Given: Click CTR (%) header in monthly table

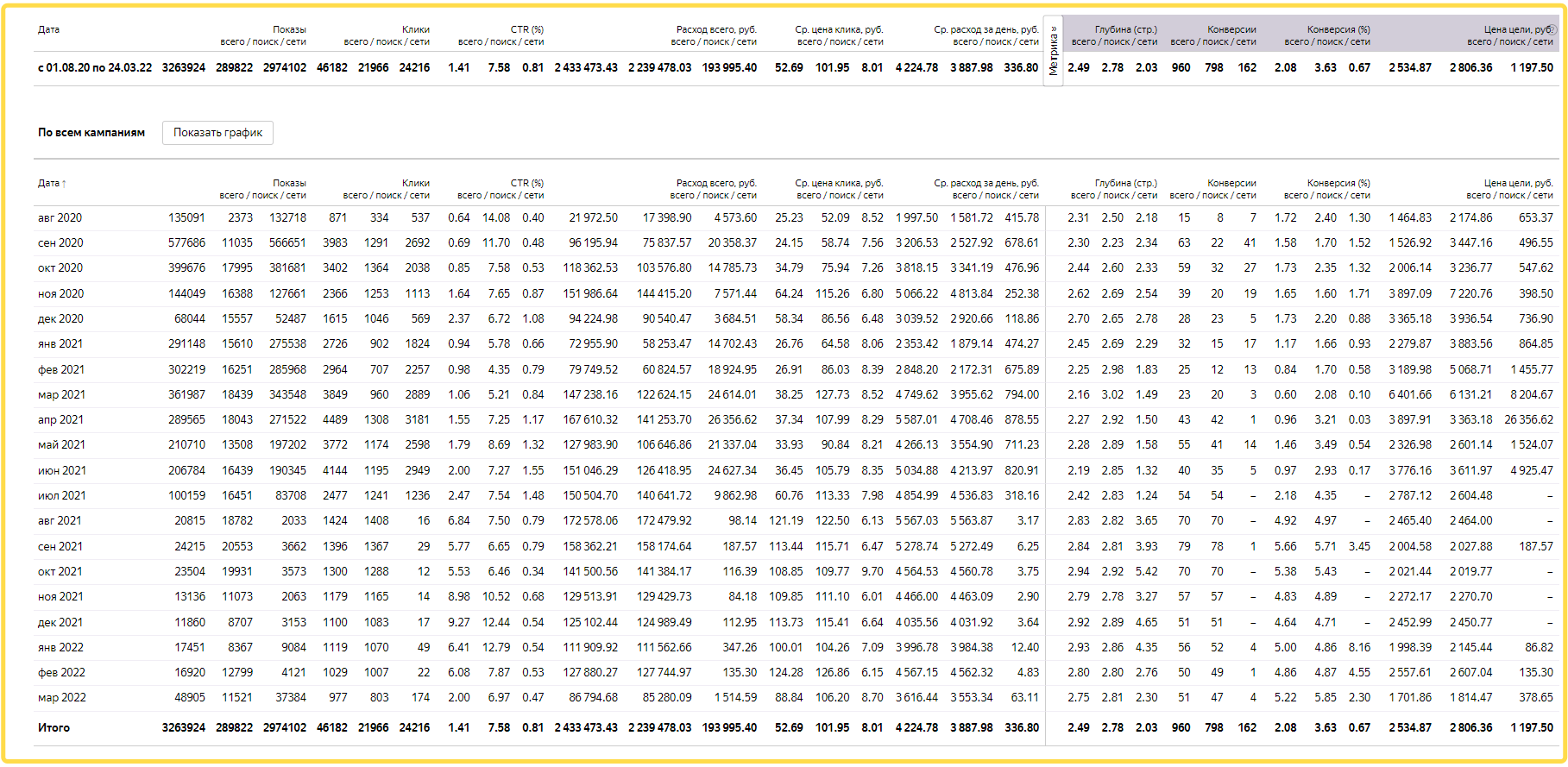Looking at the screenshot, I should coord(526,183).
